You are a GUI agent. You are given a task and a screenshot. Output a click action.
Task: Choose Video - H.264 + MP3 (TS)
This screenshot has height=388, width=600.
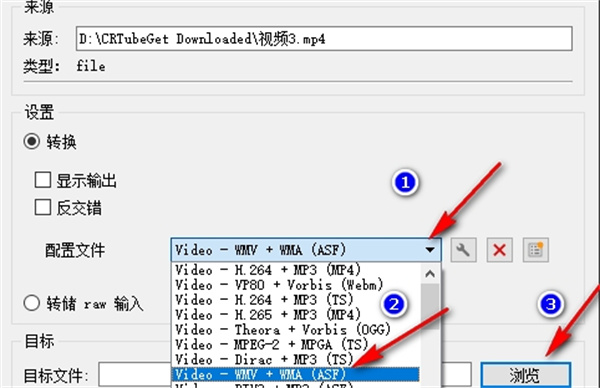tap(295, 300)
